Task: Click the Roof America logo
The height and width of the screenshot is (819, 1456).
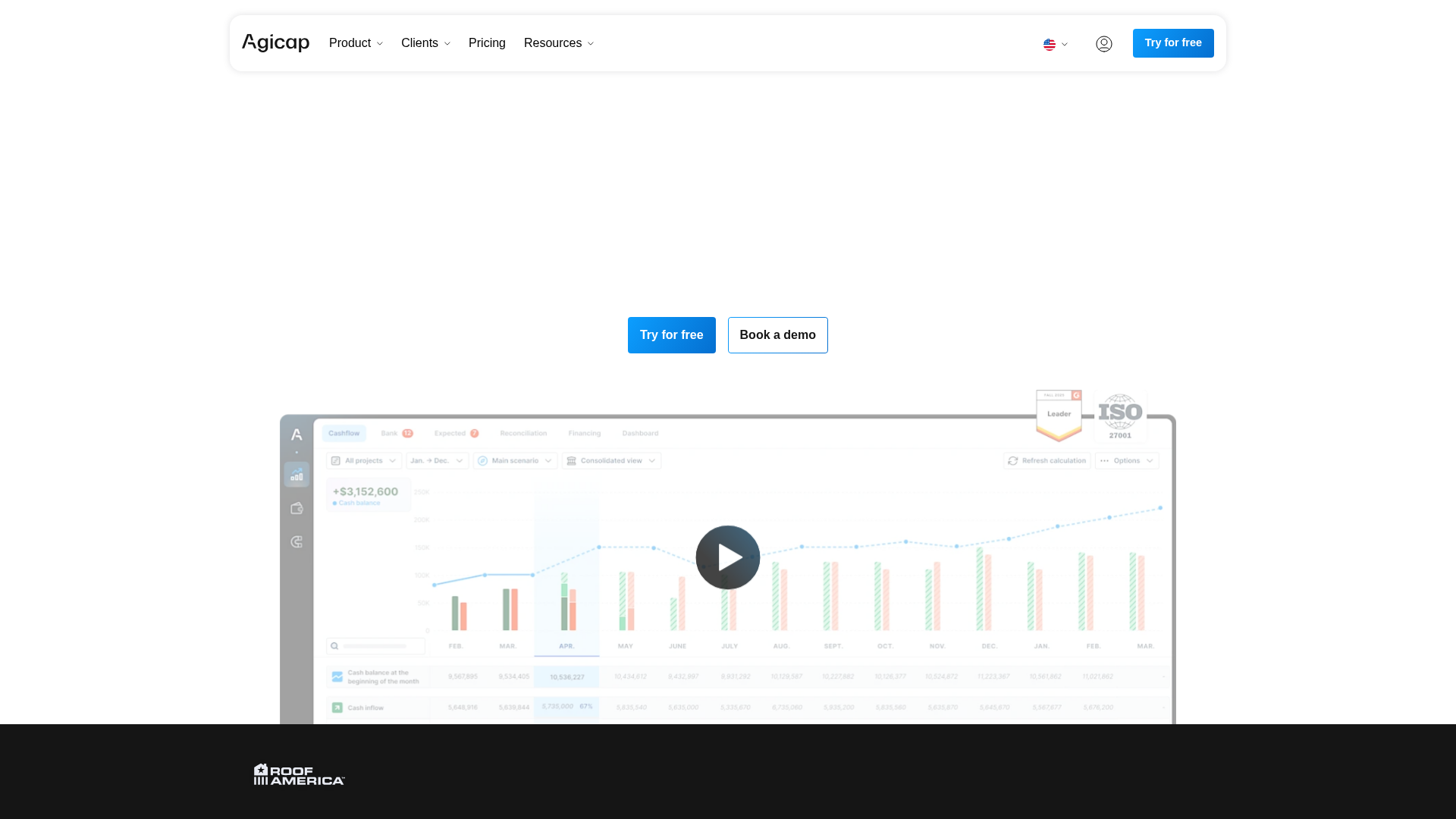Action: tap(299, 774)
